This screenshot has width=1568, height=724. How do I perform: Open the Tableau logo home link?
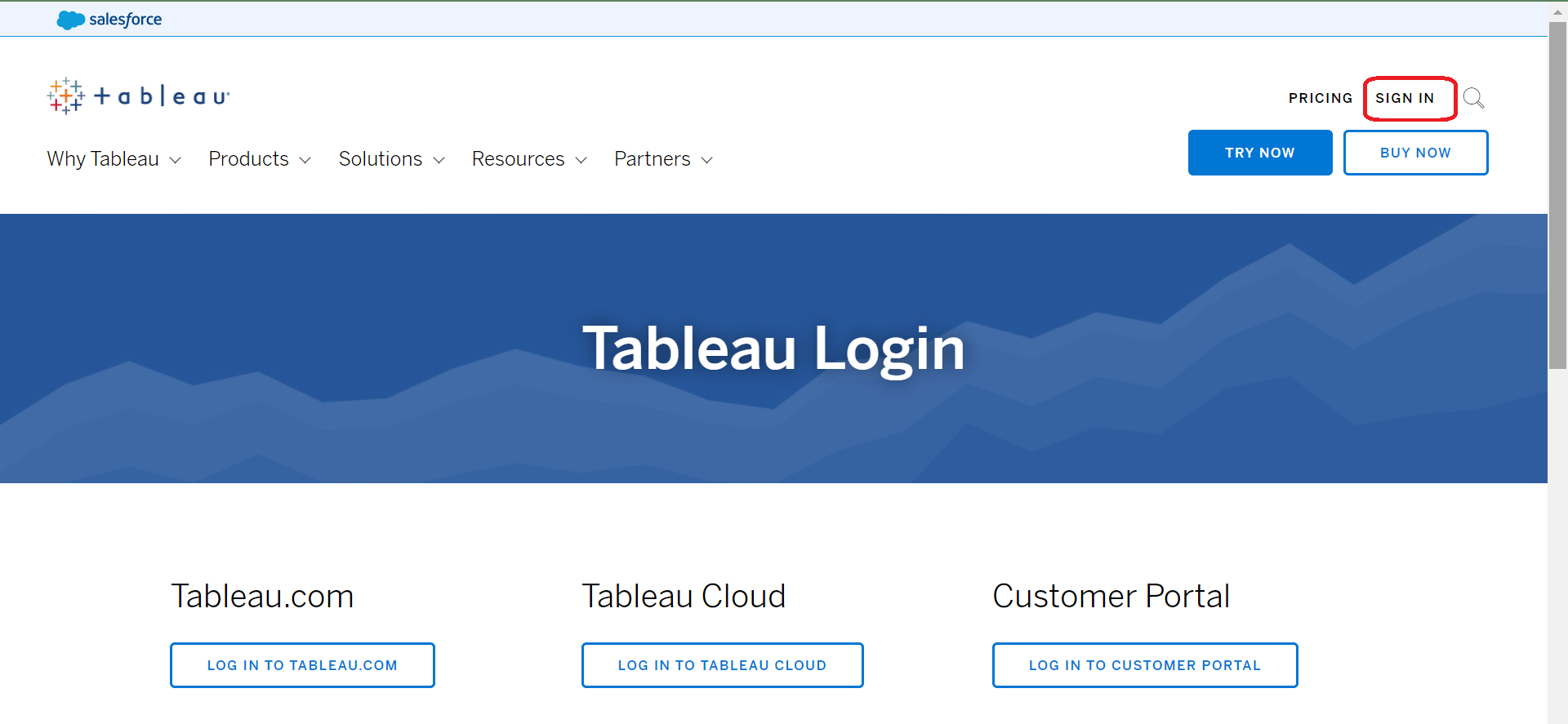(x=139, y=96)
